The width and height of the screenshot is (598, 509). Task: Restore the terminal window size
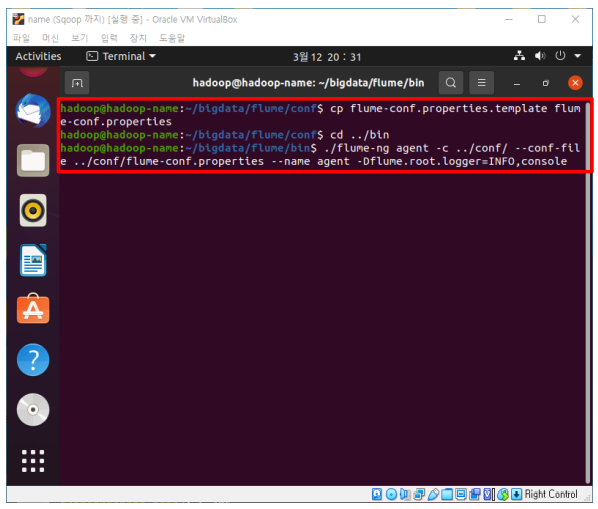pos(546,83)
